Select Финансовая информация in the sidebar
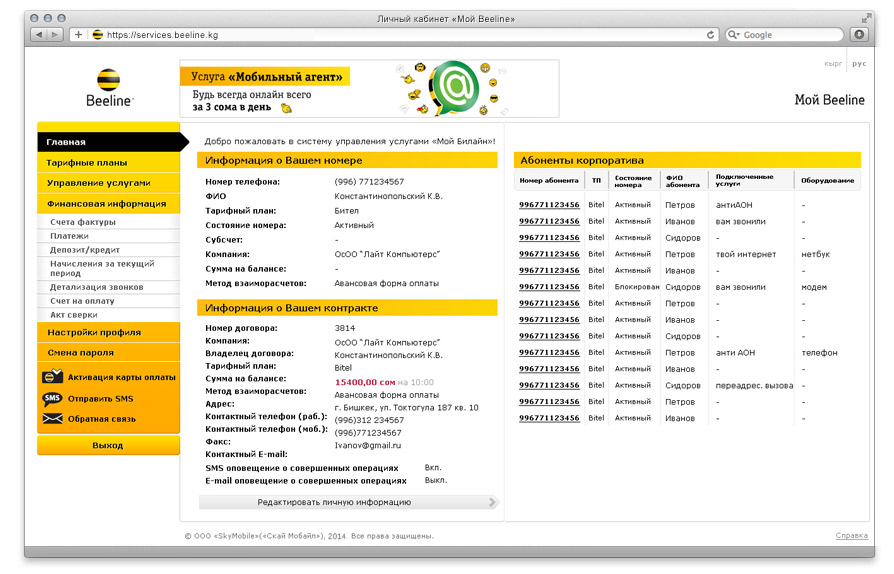Image resolution: width=894 pixels, height=574 pixels. point(108,203)
